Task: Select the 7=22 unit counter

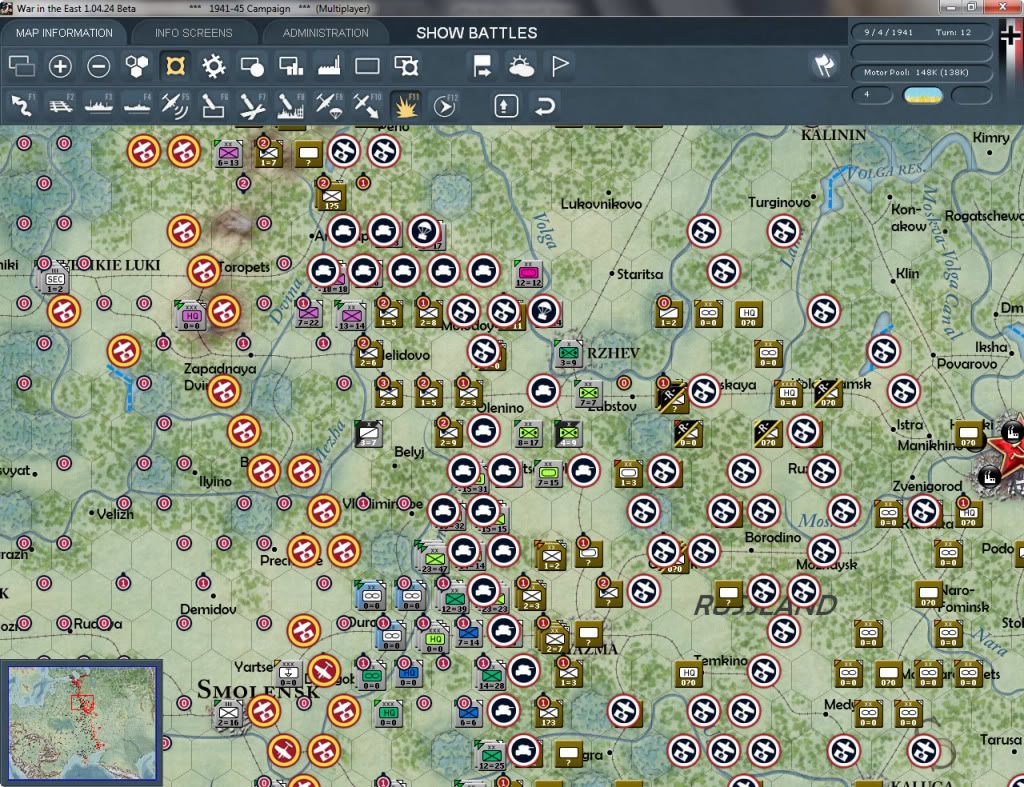Action: point(308,314)
